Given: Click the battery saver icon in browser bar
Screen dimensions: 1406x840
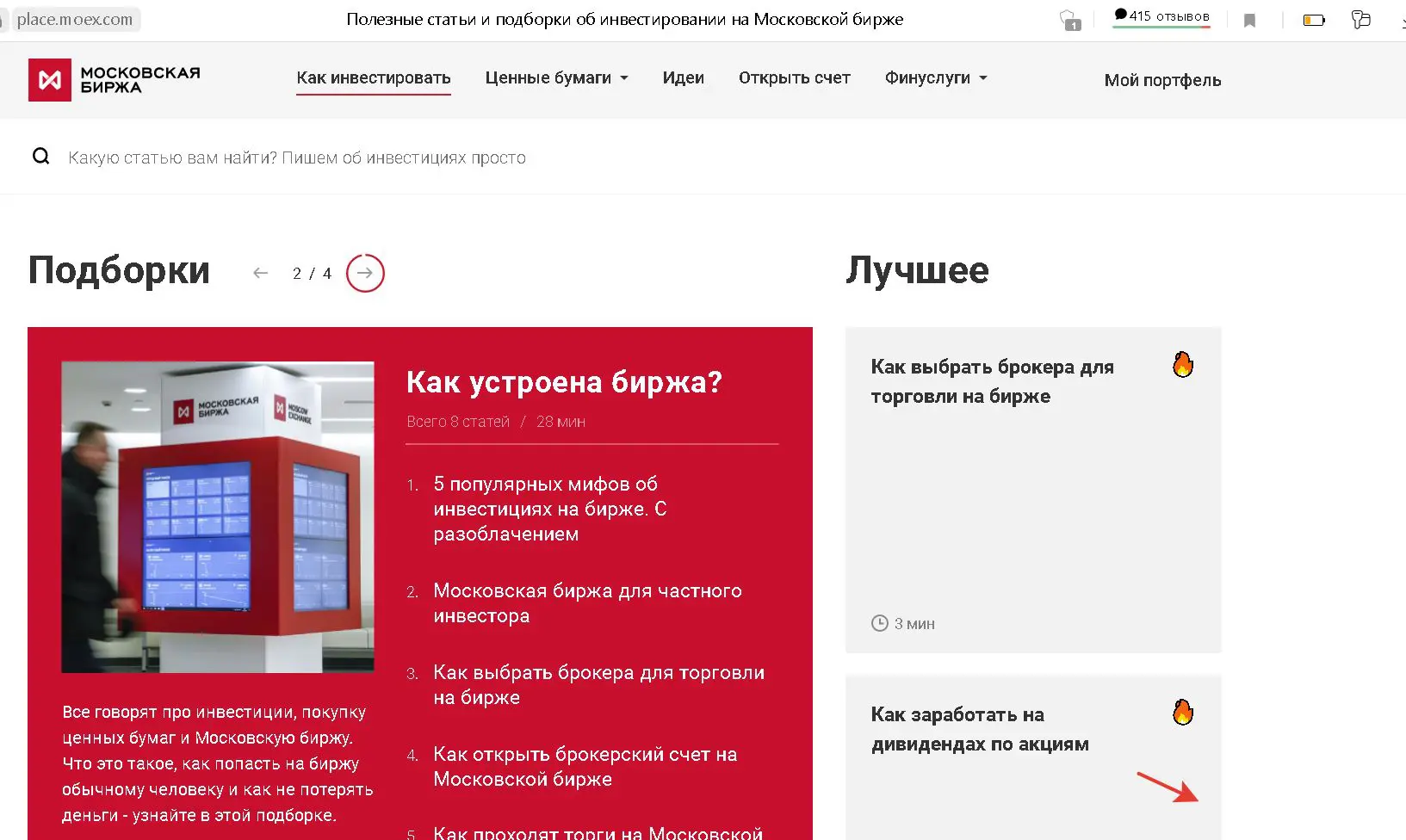Looking at the screenshot, I should point(1314,20).
